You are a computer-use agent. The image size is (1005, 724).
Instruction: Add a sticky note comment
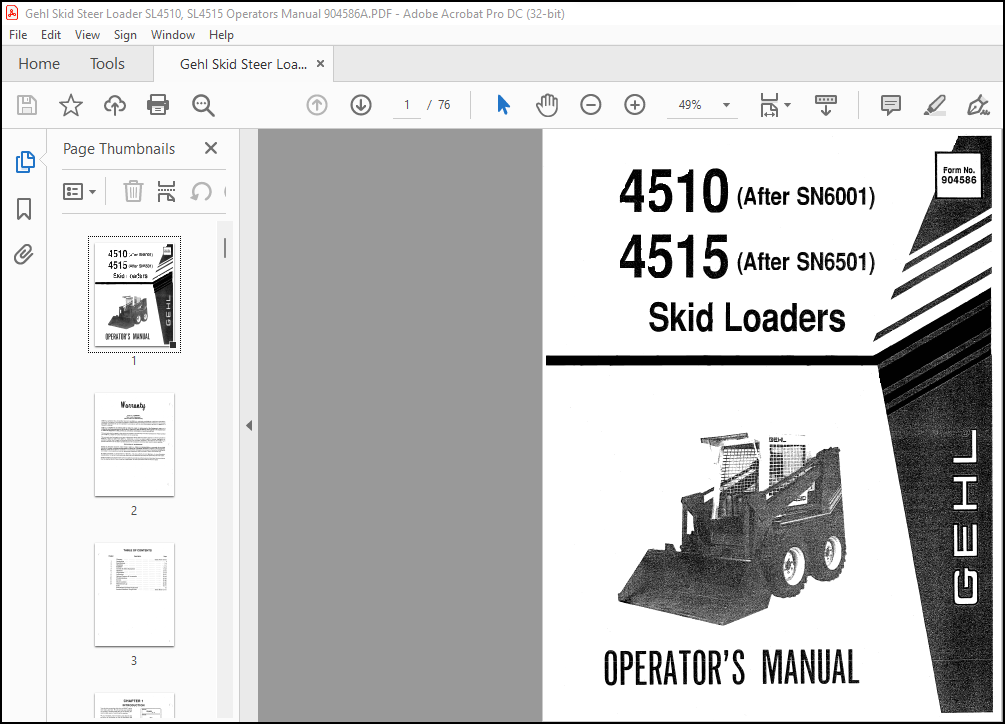pyautogui.click(x=891, y=105)
